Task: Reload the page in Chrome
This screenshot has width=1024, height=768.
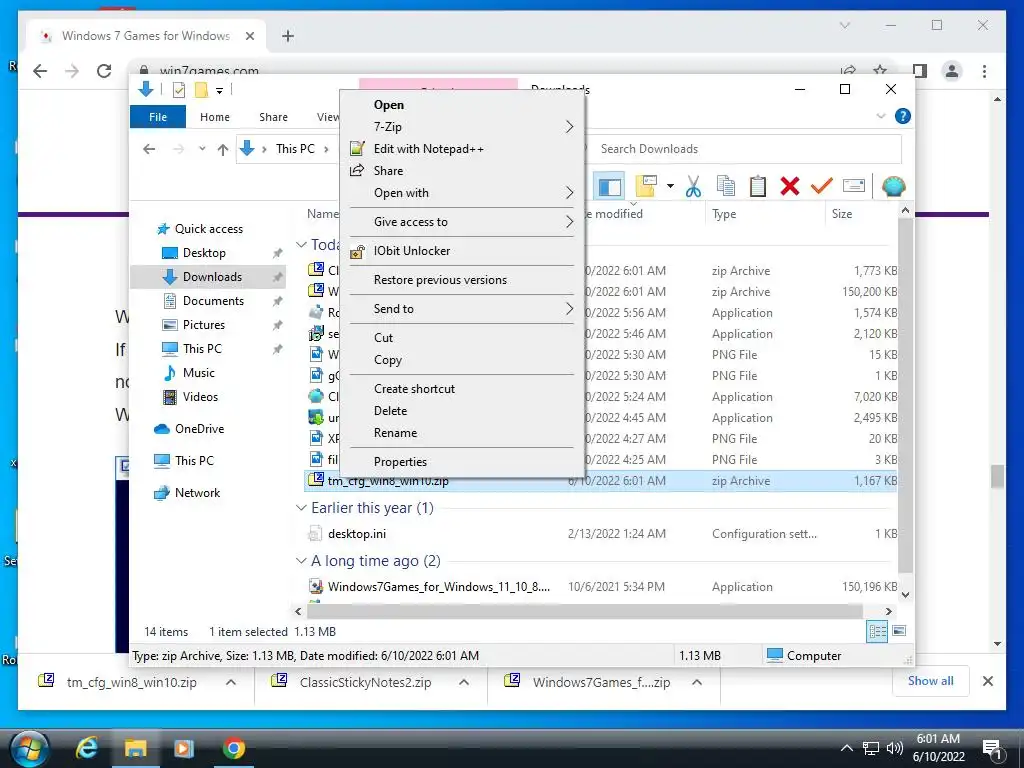Action: [104, 71]
